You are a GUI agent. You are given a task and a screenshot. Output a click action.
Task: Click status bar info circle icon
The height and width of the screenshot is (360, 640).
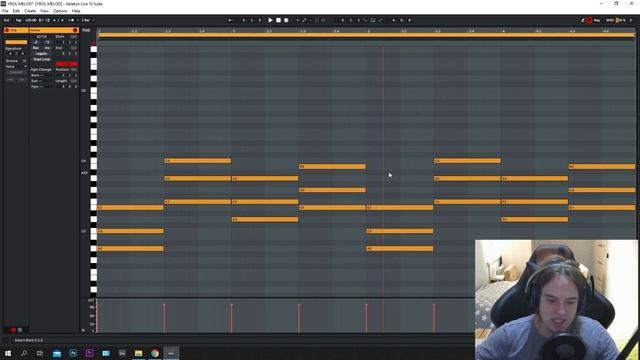[6, 340]
